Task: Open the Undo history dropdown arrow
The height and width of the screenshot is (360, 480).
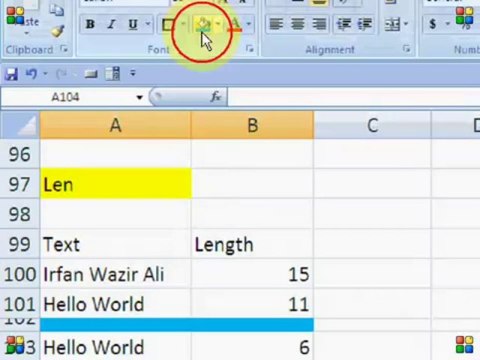Action: [45, 74]
